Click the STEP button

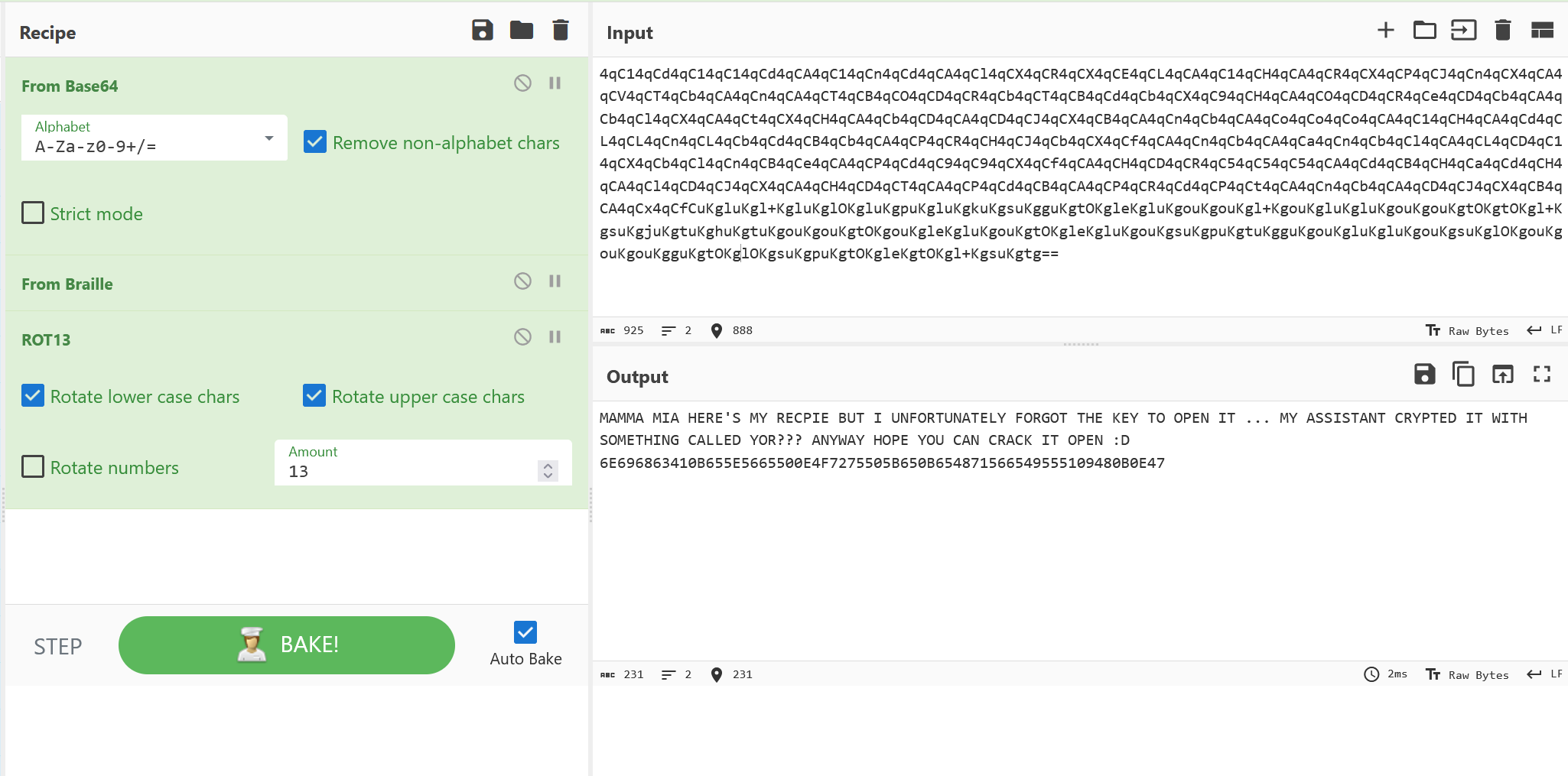click(58, 647)
